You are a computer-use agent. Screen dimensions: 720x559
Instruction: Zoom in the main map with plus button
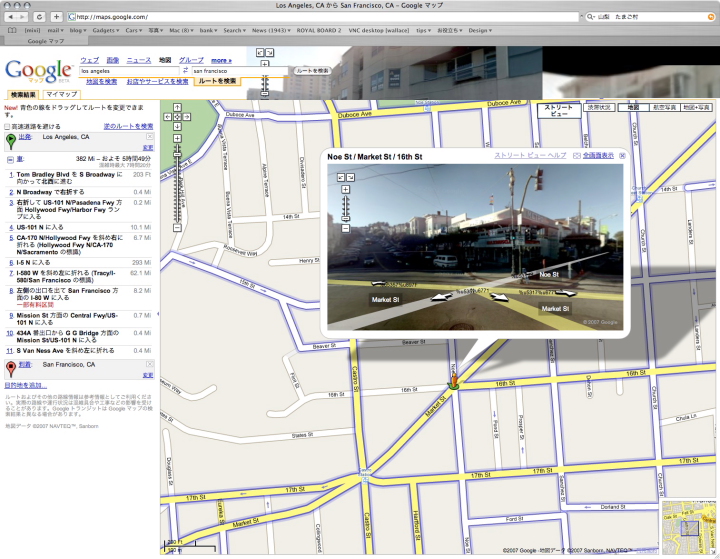[x=177, y=138]
